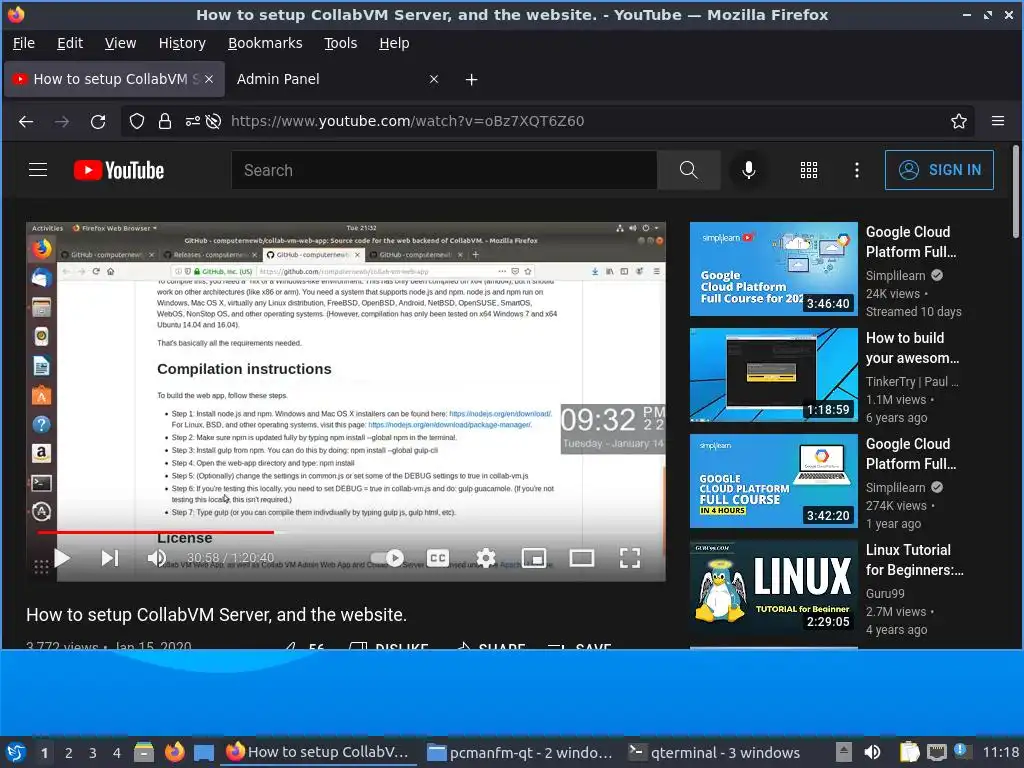Open the How to build your awesome thumbnail
Viewport: 1024px width, 768px height.
tap(773, 375)
